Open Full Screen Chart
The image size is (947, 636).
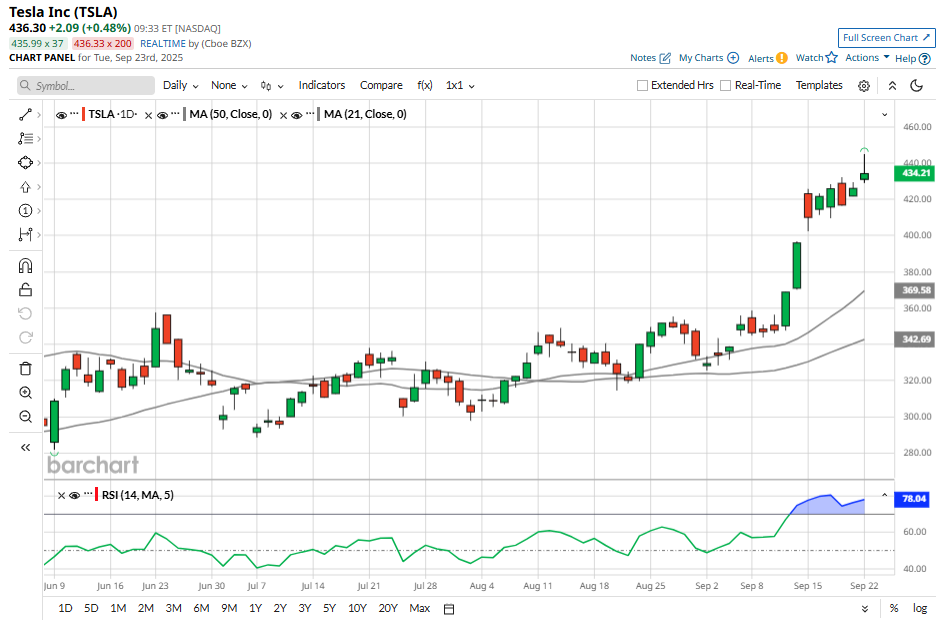click(887, 37)
